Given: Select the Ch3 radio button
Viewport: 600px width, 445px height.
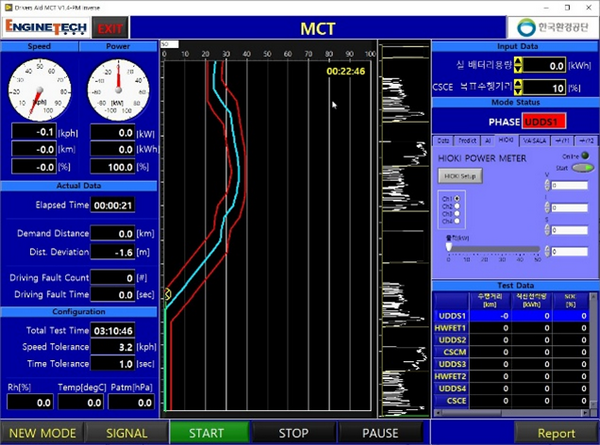Looking at the screenshot, I should (457, 214).
